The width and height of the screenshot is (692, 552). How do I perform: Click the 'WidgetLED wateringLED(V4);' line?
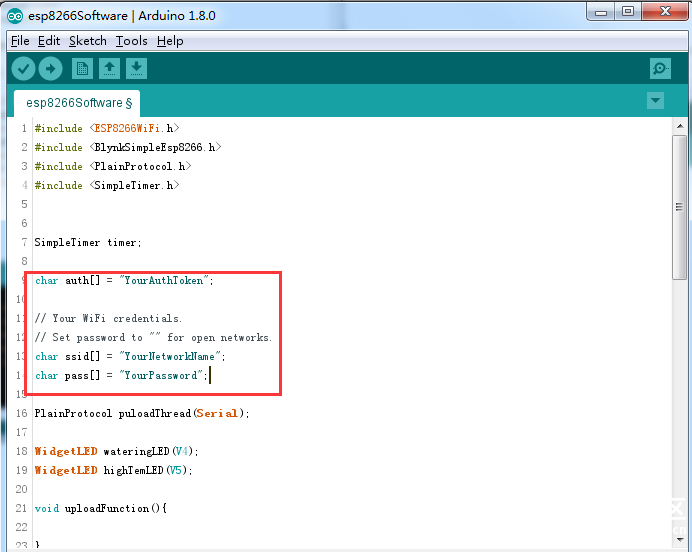[x=117, y=451]
